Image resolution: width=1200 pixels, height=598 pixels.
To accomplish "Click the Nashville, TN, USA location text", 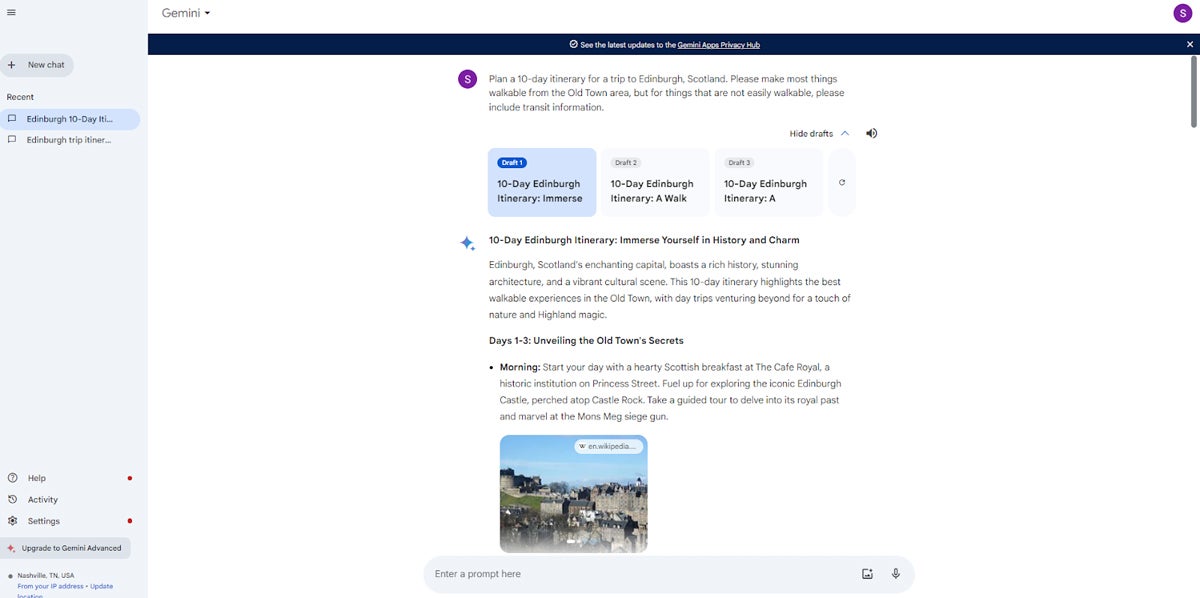I will 46,576.
